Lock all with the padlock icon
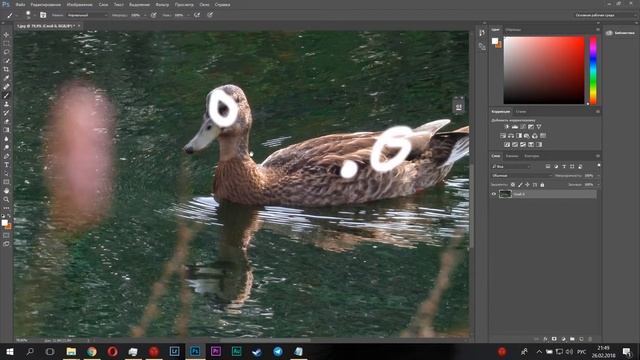Viewport: 640px width, 360px height. [x=542, y=185]
